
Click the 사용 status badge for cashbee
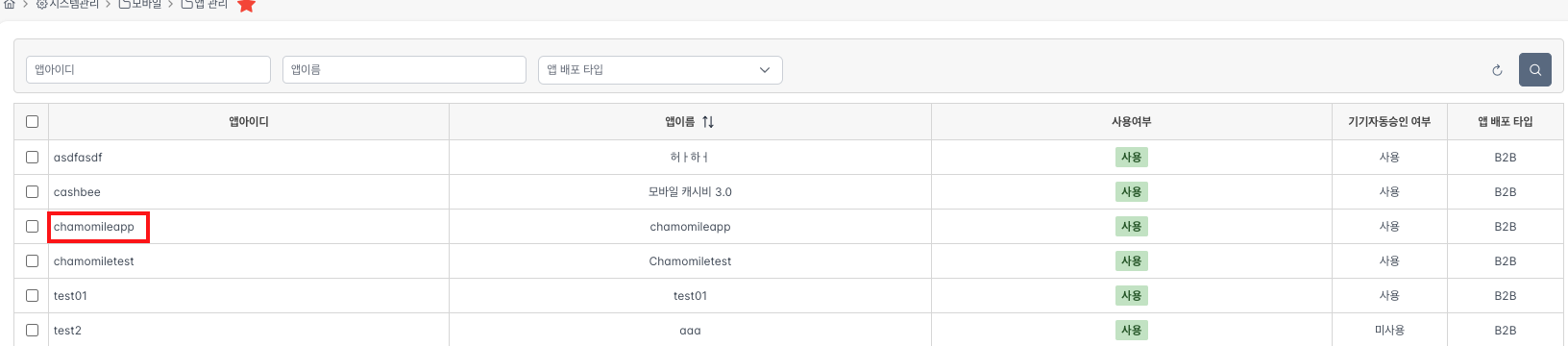pyautogui.click(x=1131, y=192)
